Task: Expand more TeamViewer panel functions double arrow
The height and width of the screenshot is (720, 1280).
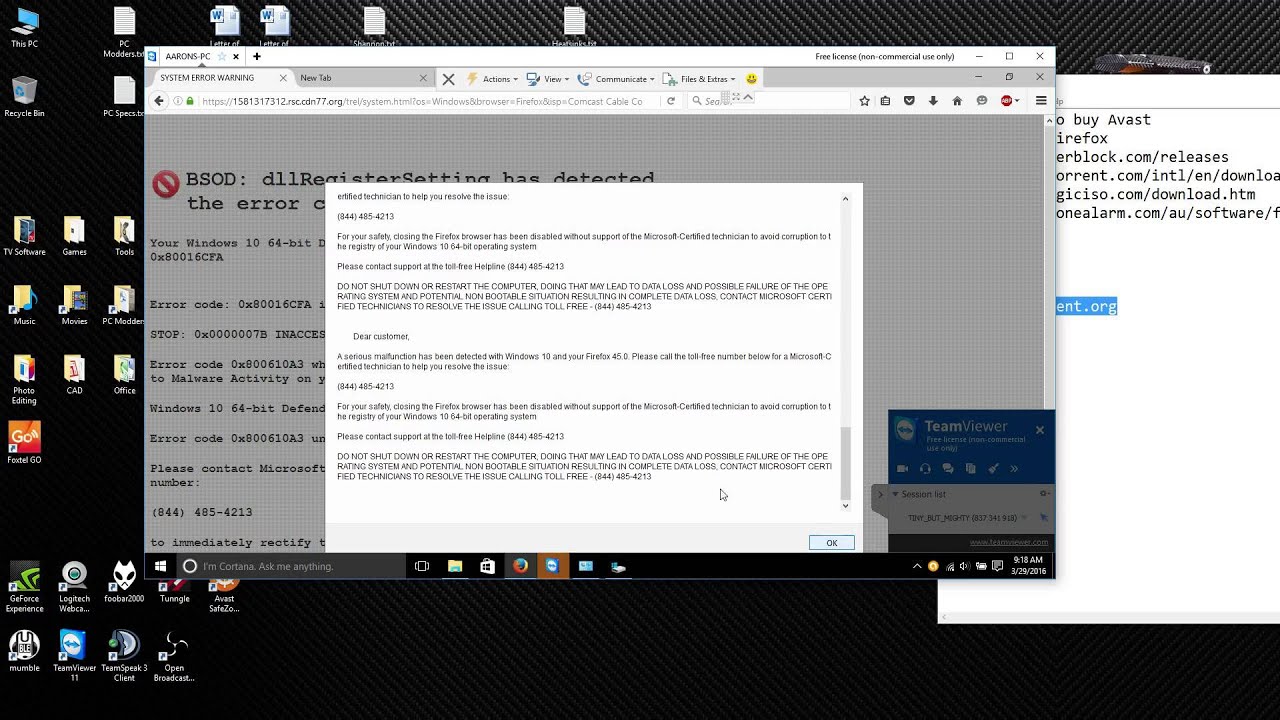Action: pos(1014,468)
